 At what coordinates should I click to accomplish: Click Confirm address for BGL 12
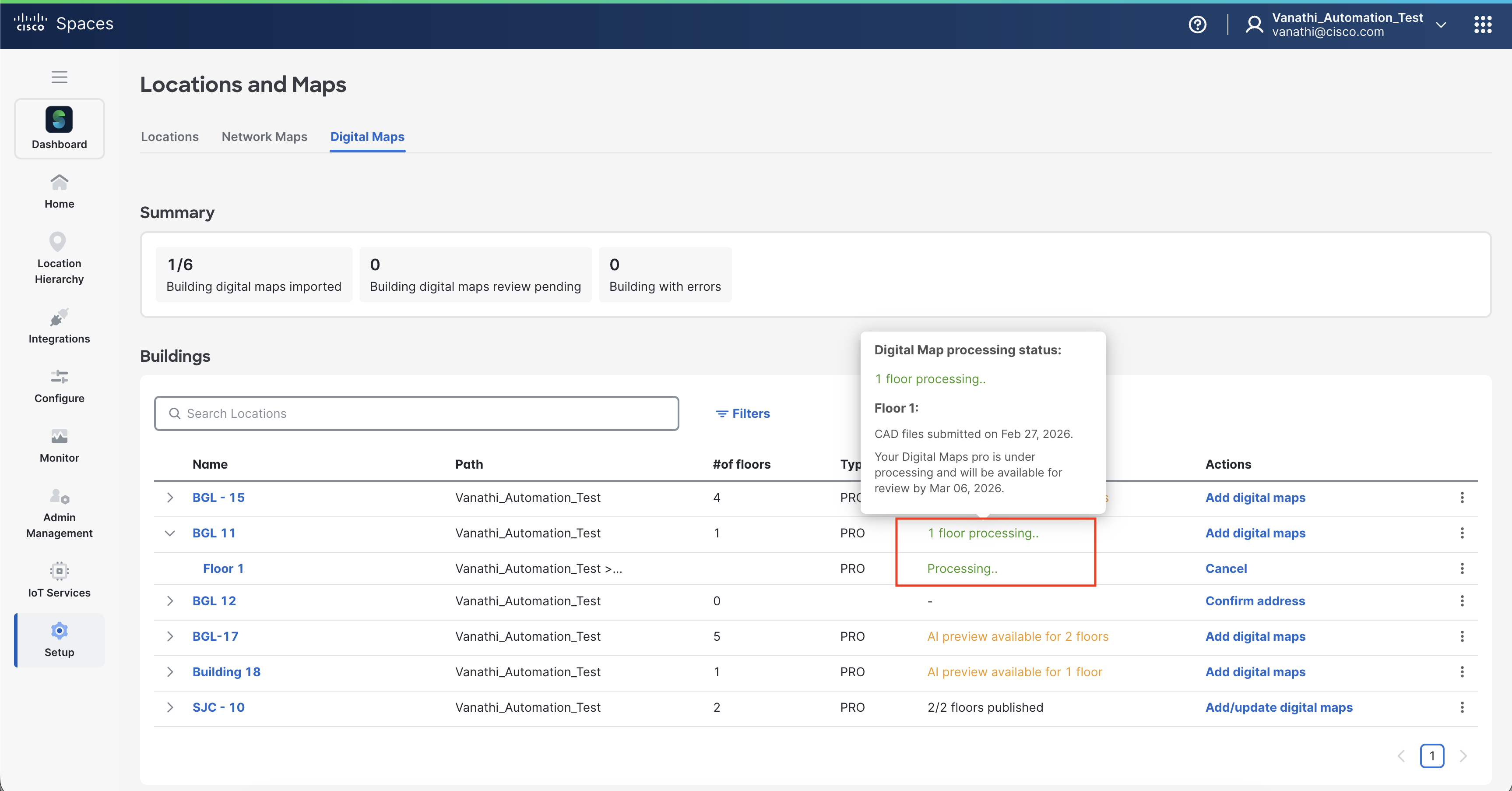tap(1255, 601)
